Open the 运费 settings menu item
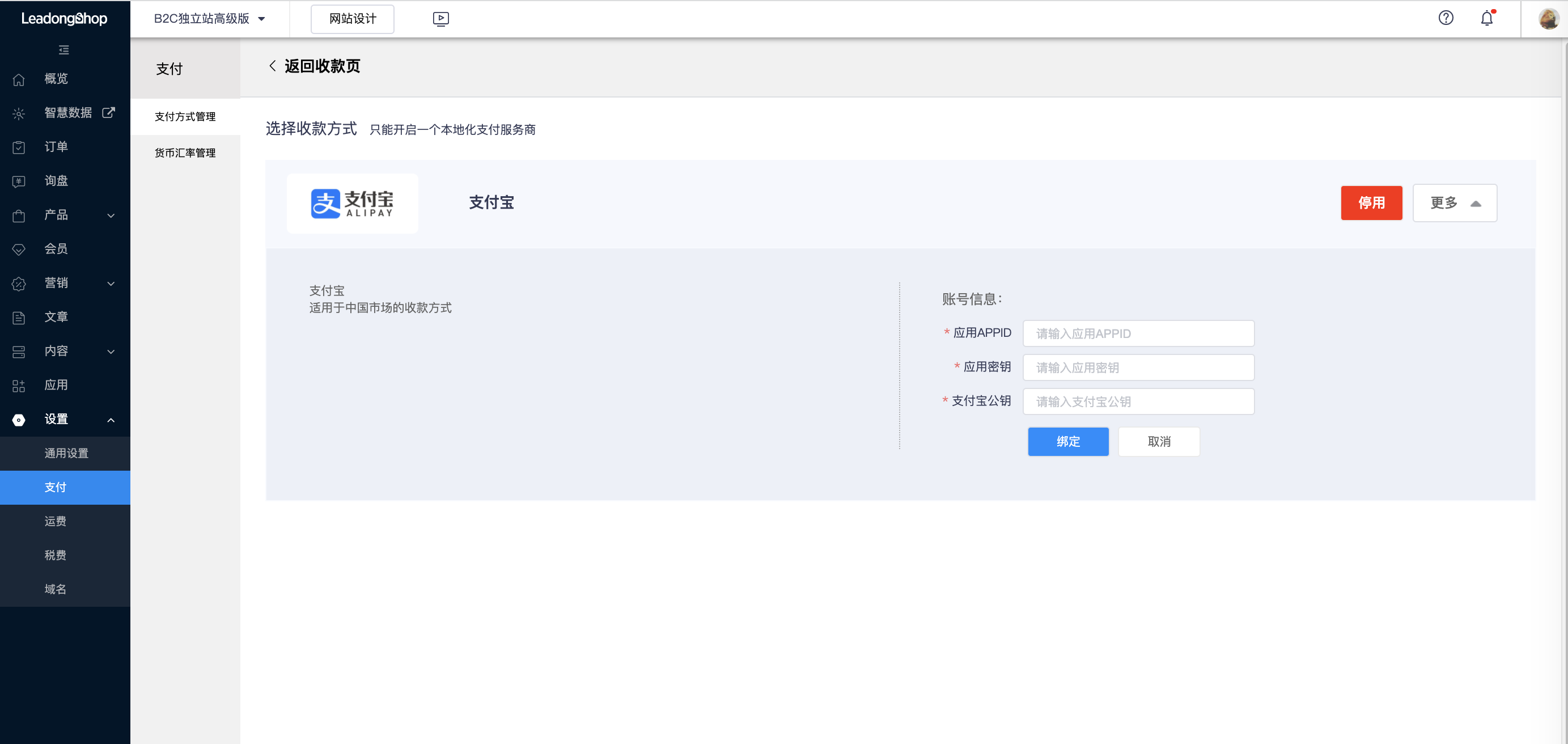Viewport: 1568px width, 744px height. 56,521
